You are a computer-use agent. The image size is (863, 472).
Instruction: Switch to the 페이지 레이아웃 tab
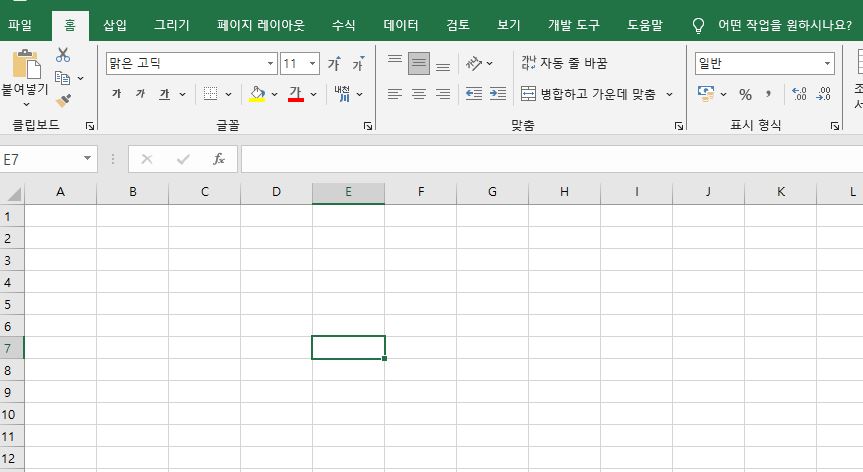point(260,25)
